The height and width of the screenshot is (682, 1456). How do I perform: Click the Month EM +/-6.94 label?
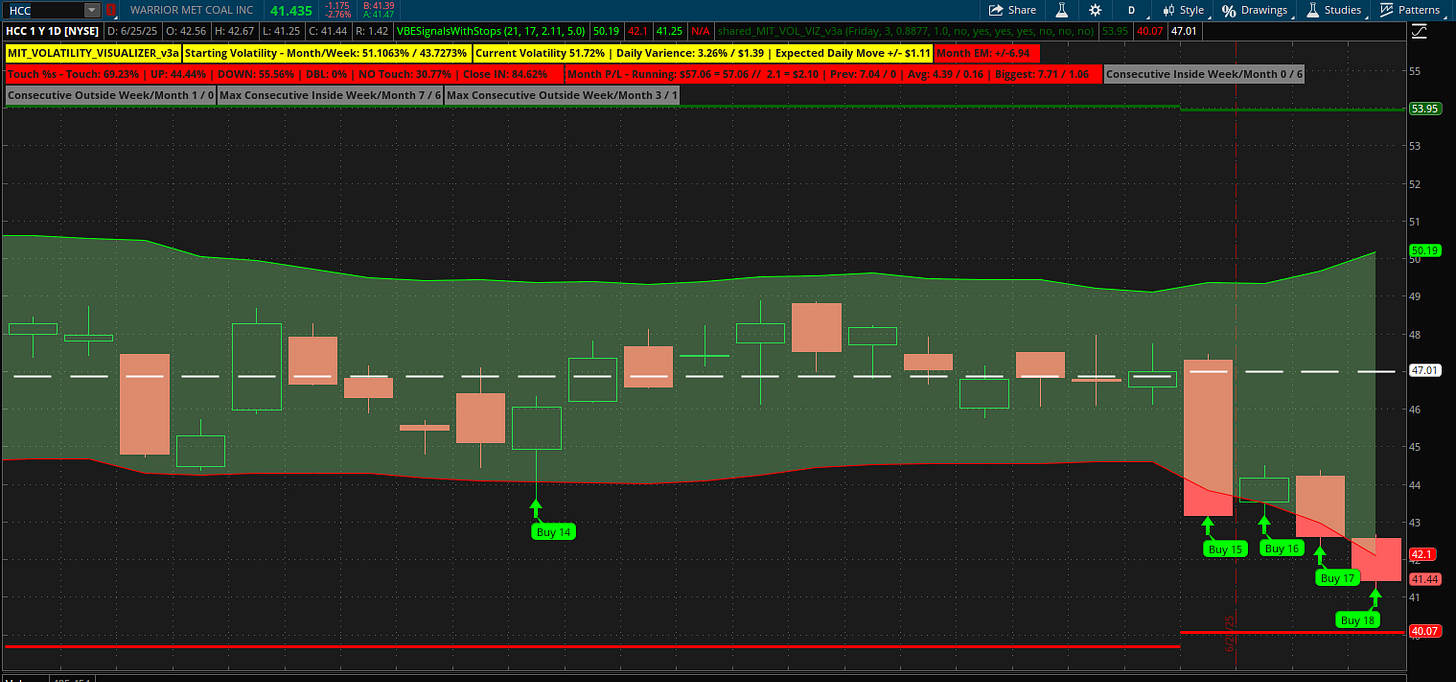point(987,52)
